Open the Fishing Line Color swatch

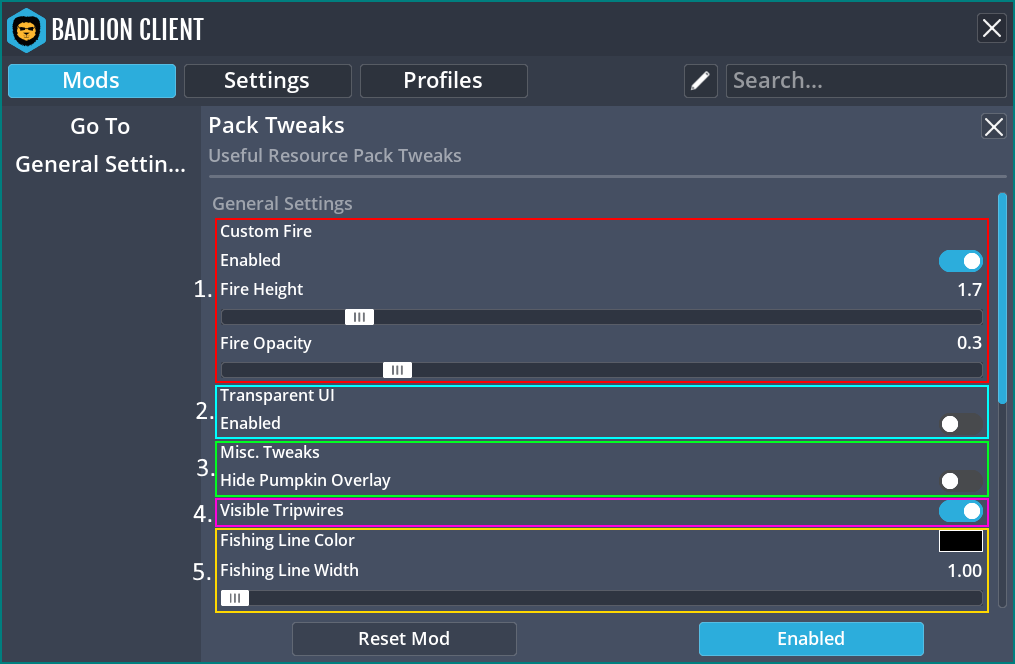(960, 541)
